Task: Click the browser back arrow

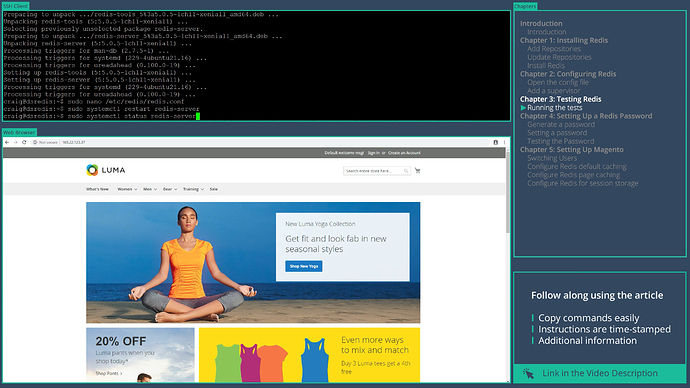Action: click(7, 142)
